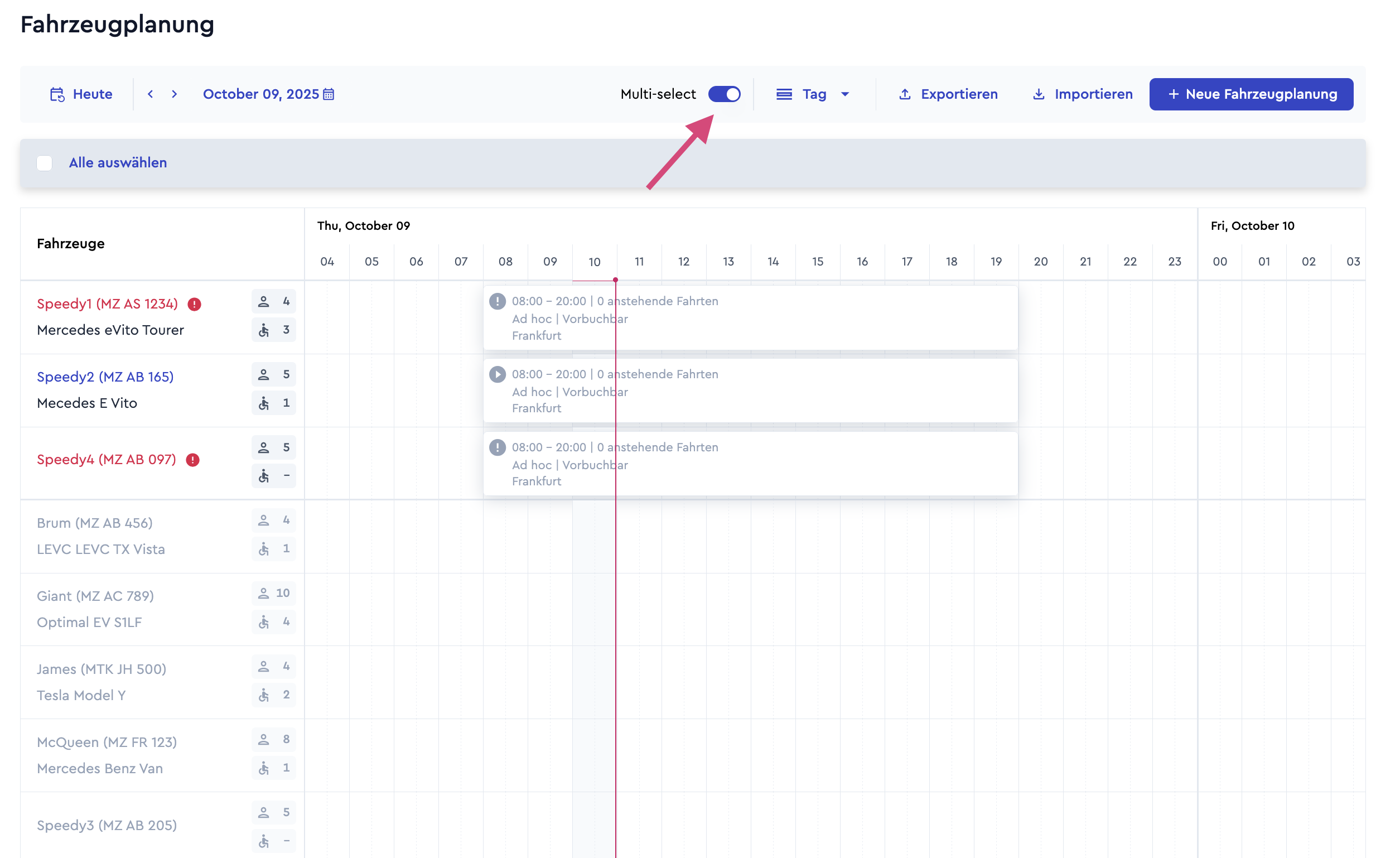Screen dimensions: 1400x858
Task: Select James (MTK JH 500) vehicle
Action: pos(102,669)
